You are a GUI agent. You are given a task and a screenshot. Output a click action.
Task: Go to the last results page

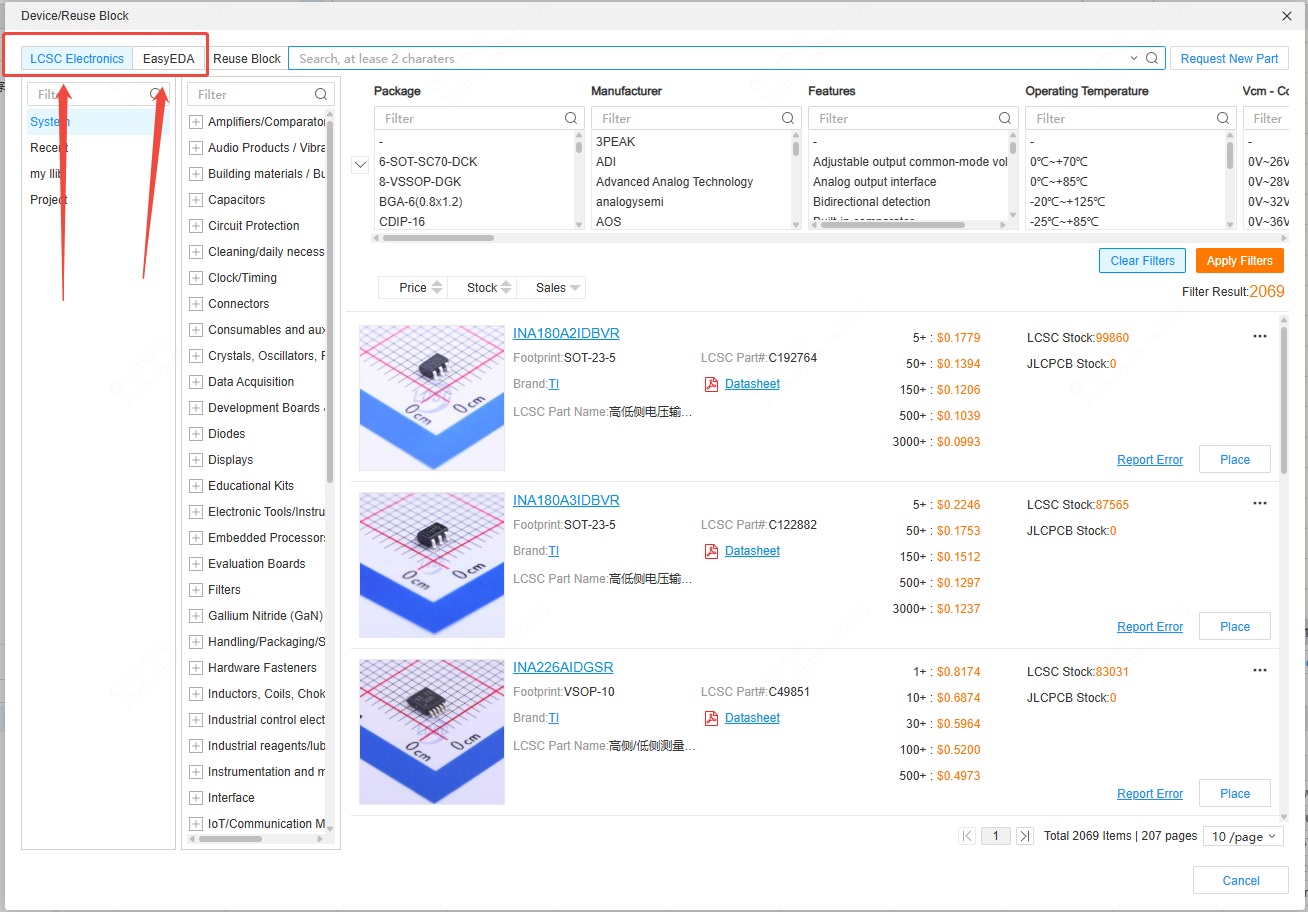tap(1025, 836)
